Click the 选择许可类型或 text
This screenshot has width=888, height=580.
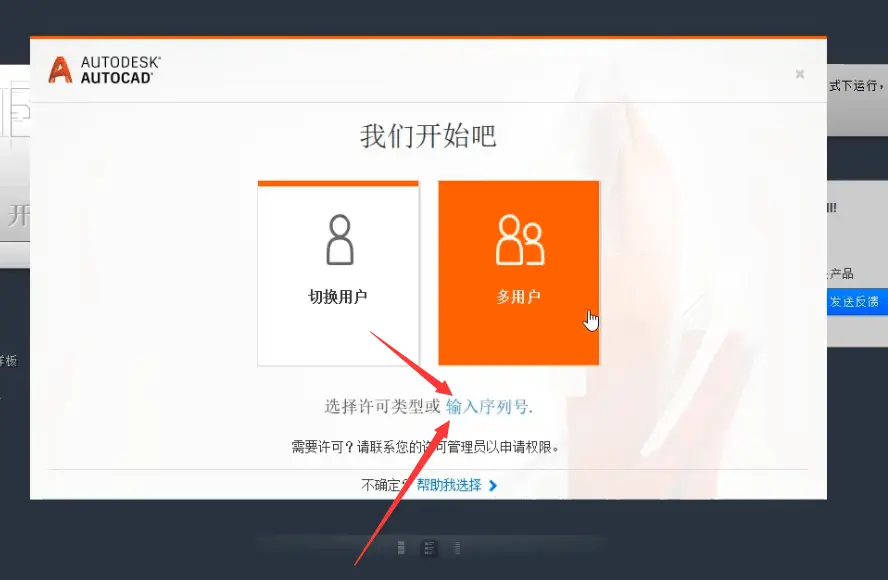382,407
